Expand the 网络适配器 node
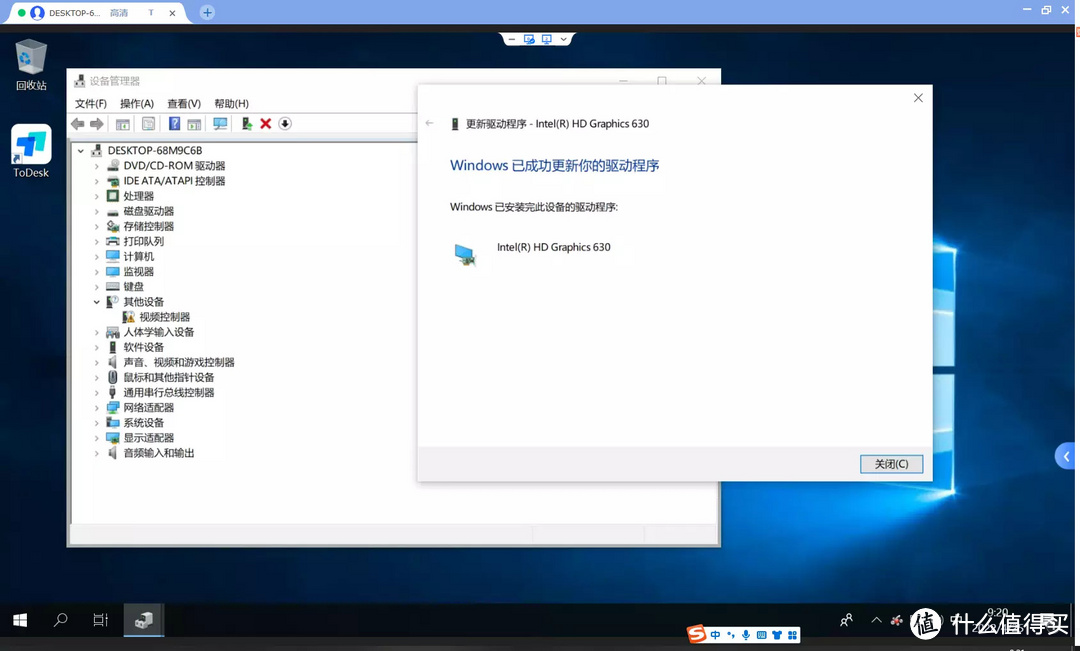The image size is (1080, 651). coord(96,408)
